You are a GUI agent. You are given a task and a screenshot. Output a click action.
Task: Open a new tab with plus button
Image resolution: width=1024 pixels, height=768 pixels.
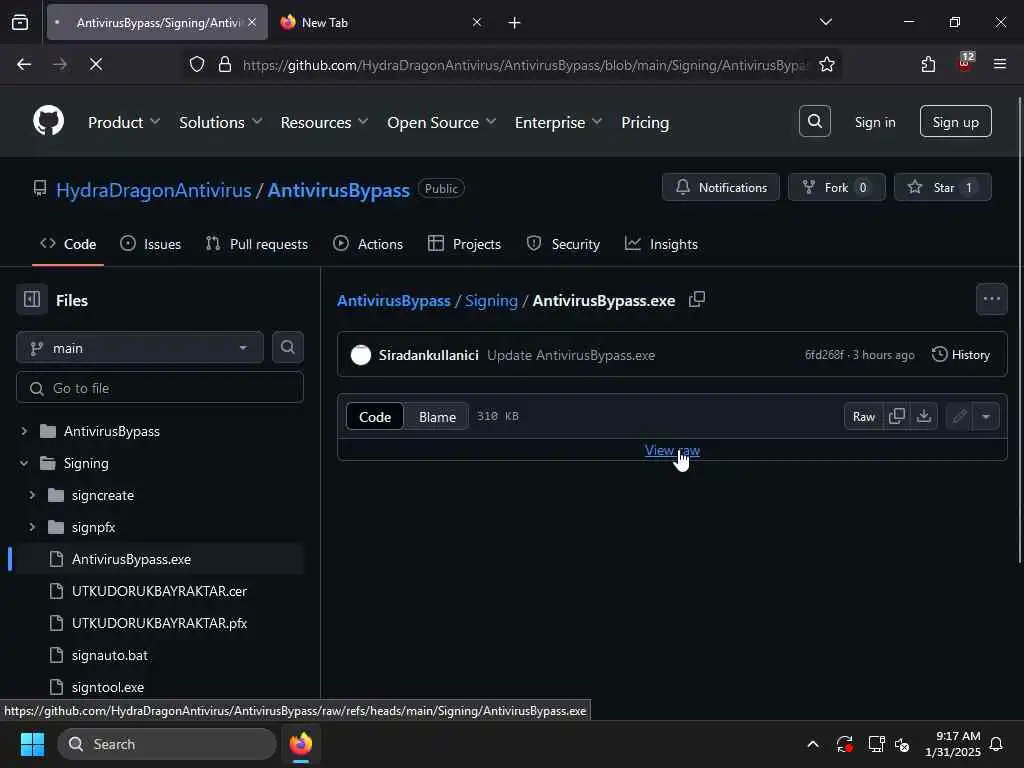point(514,23)
